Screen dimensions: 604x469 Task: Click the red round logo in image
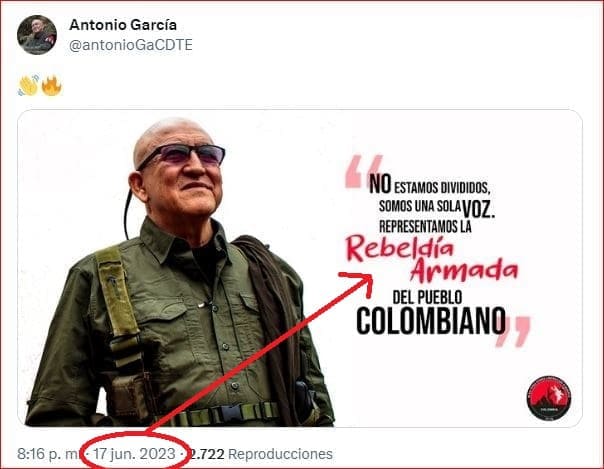[549, 399]
